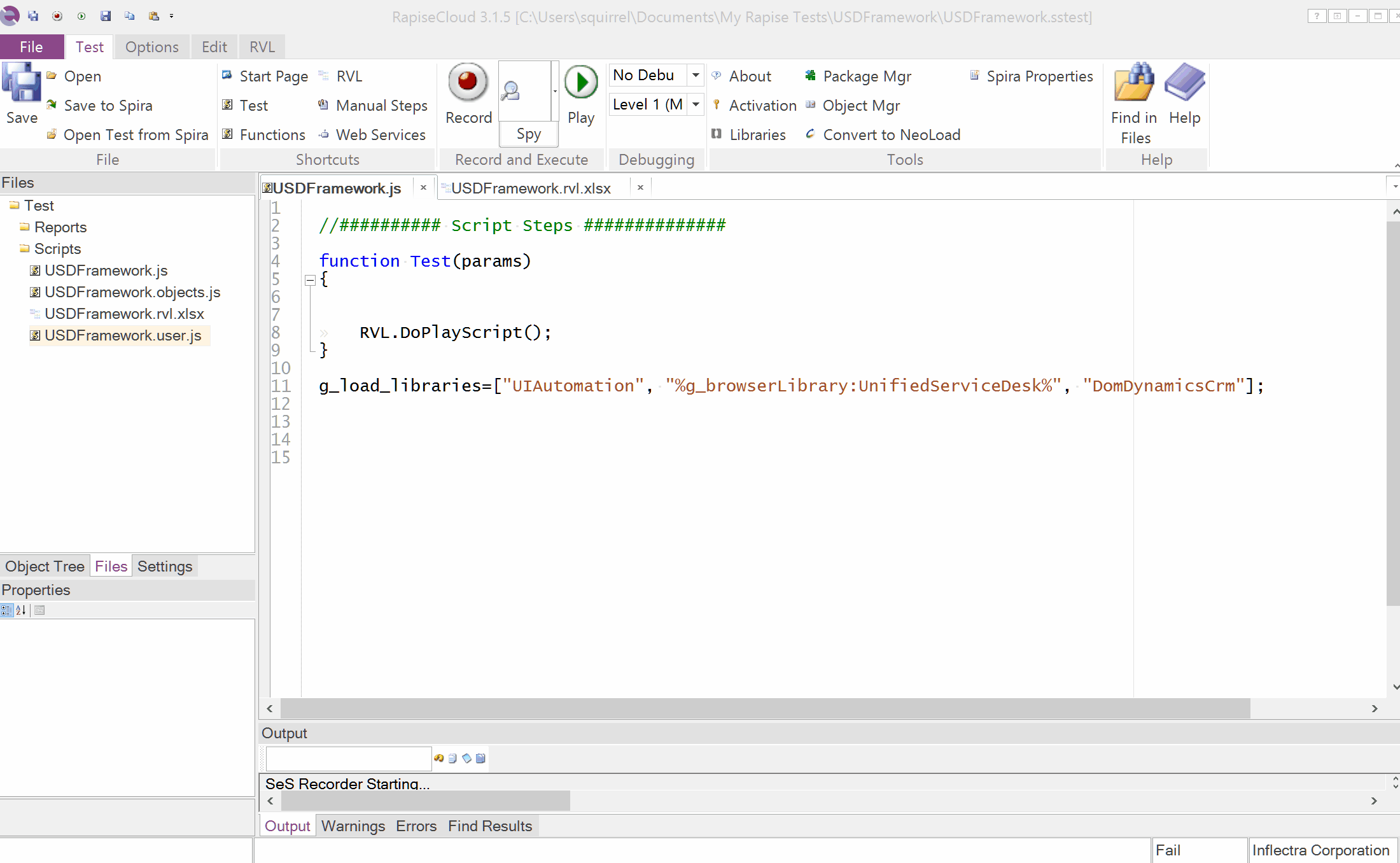
Task: Open the Spy dropdown arrow
Action: pos(555,91)
